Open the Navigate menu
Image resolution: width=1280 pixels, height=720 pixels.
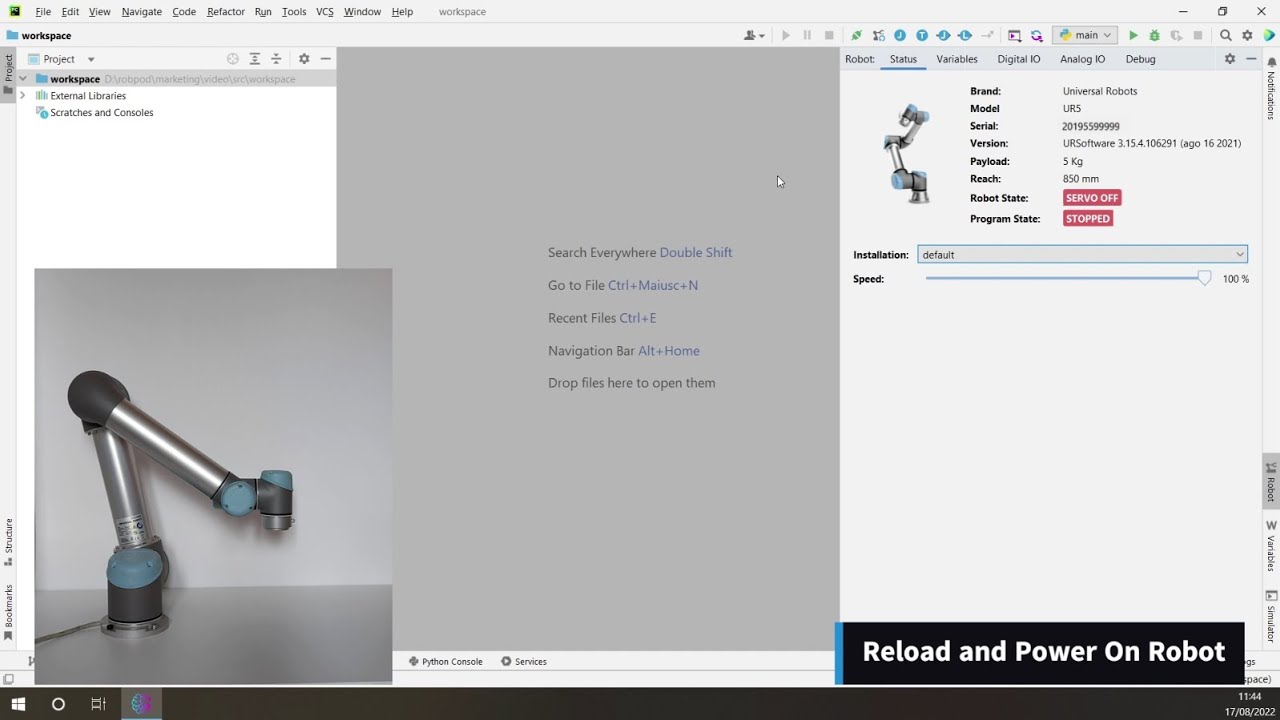tap(142, 12)
